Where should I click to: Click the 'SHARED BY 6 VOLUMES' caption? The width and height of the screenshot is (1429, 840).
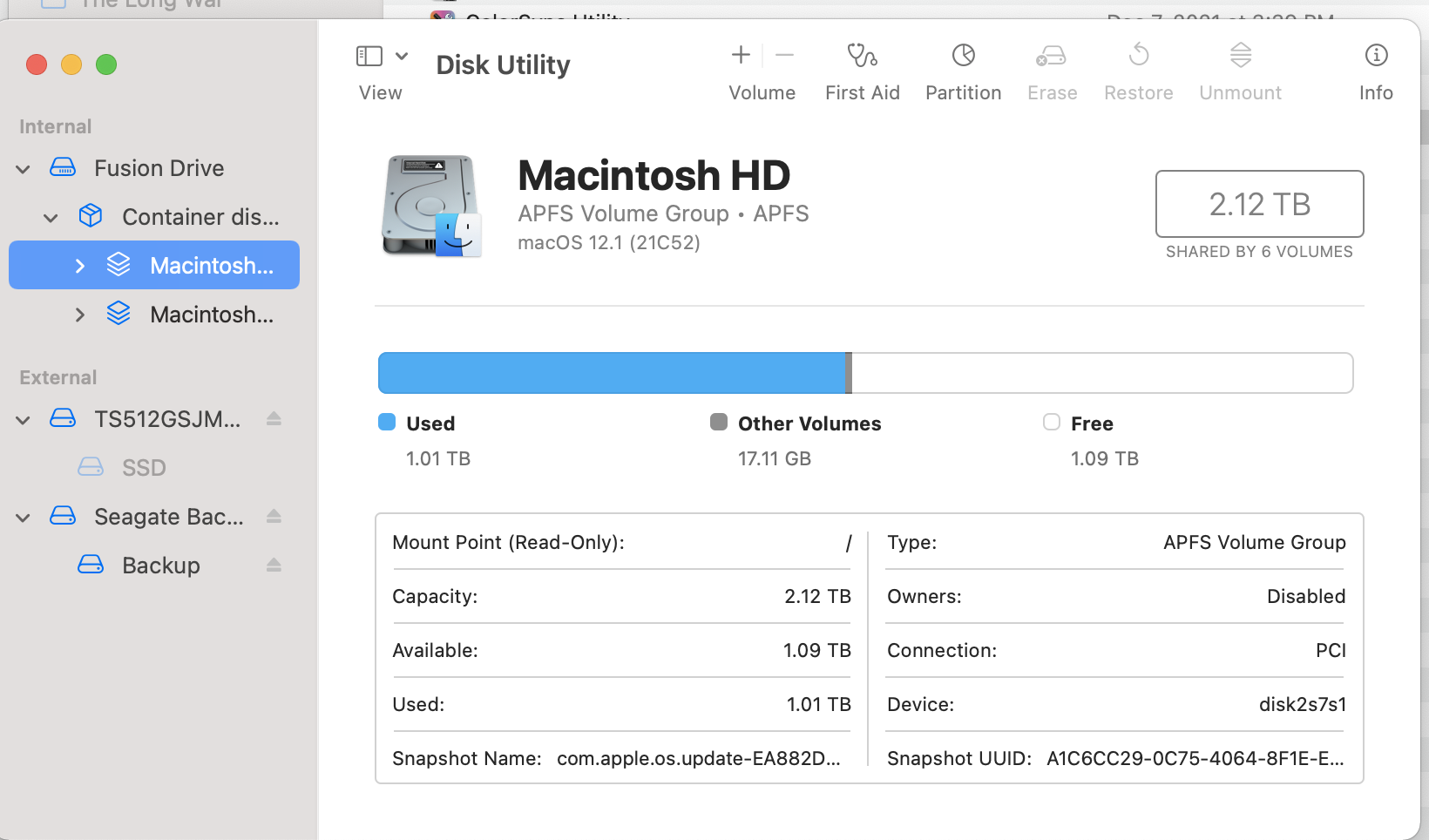(x=1259, y=252)
